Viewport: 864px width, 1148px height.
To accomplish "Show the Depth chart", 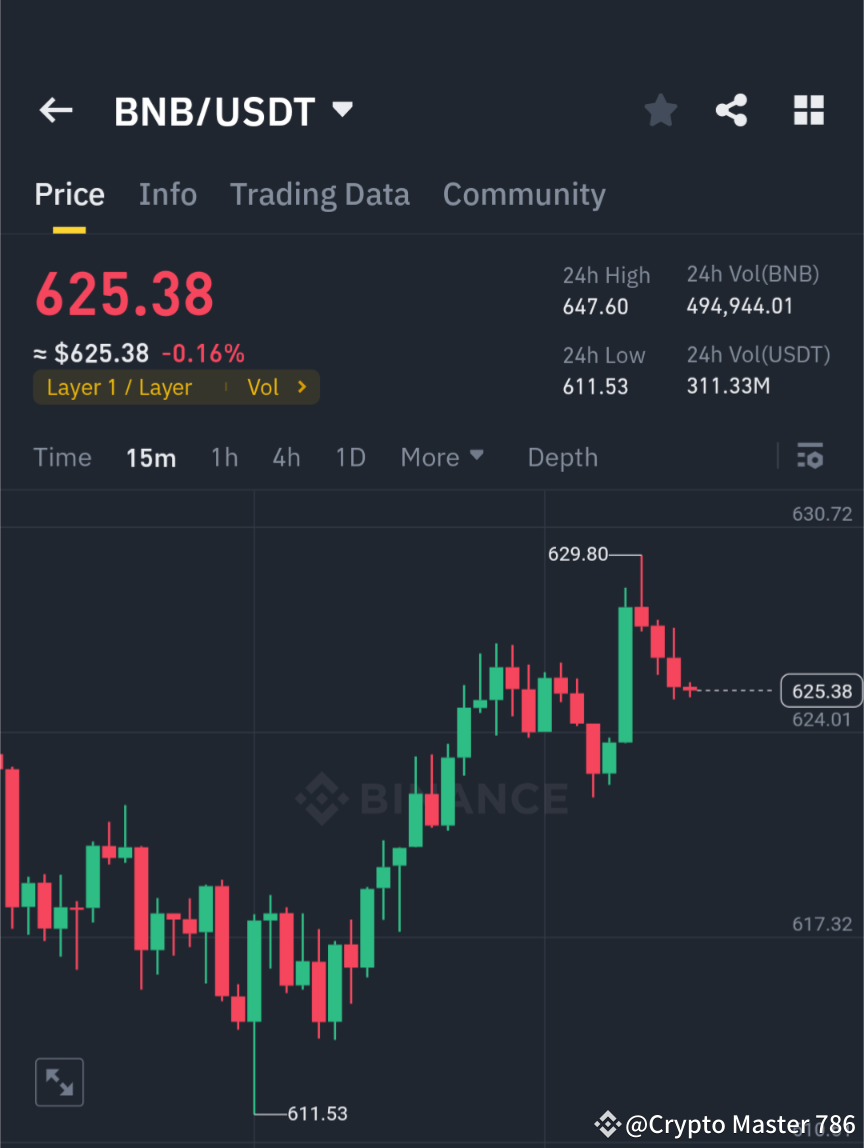I will (562, 457).
